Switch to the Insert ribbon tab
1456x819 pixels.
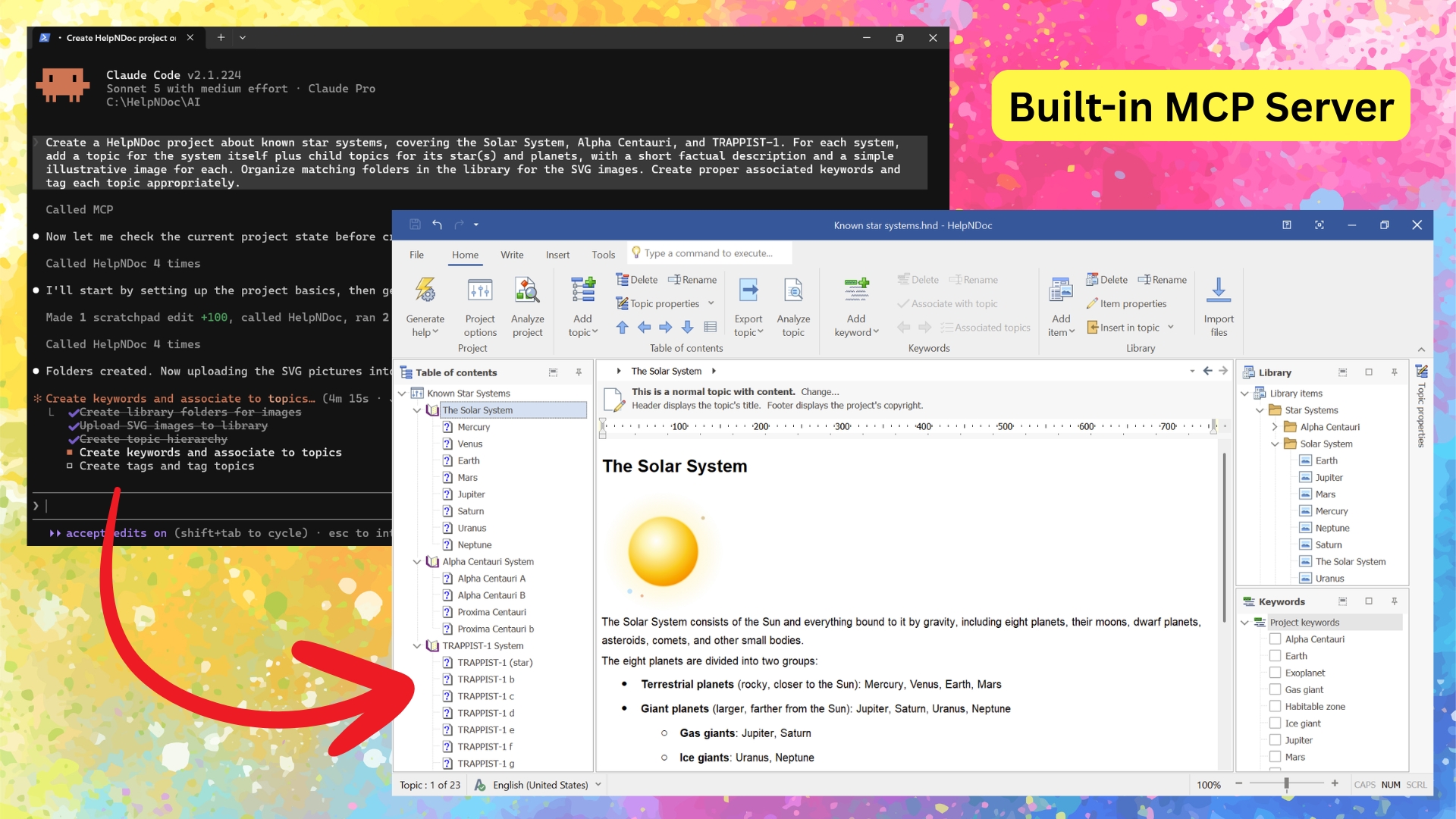click(557, 255)
